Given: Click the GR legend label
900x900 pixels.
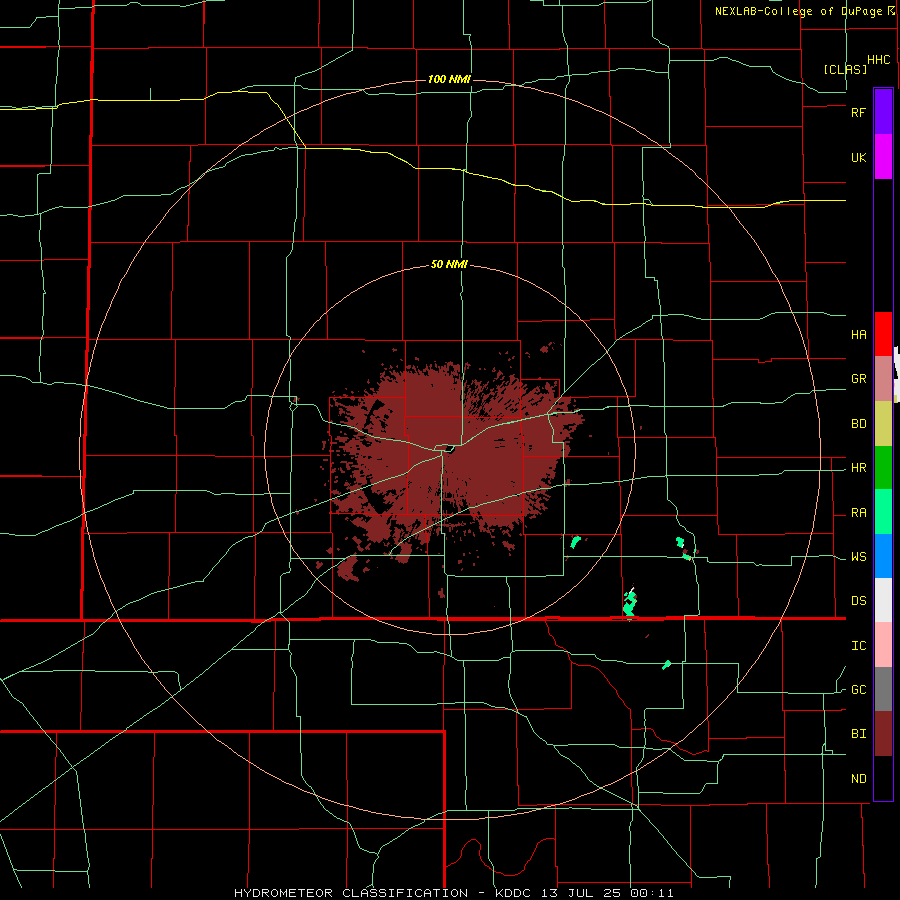Looking at the screenshot, I should coord(858,379).
